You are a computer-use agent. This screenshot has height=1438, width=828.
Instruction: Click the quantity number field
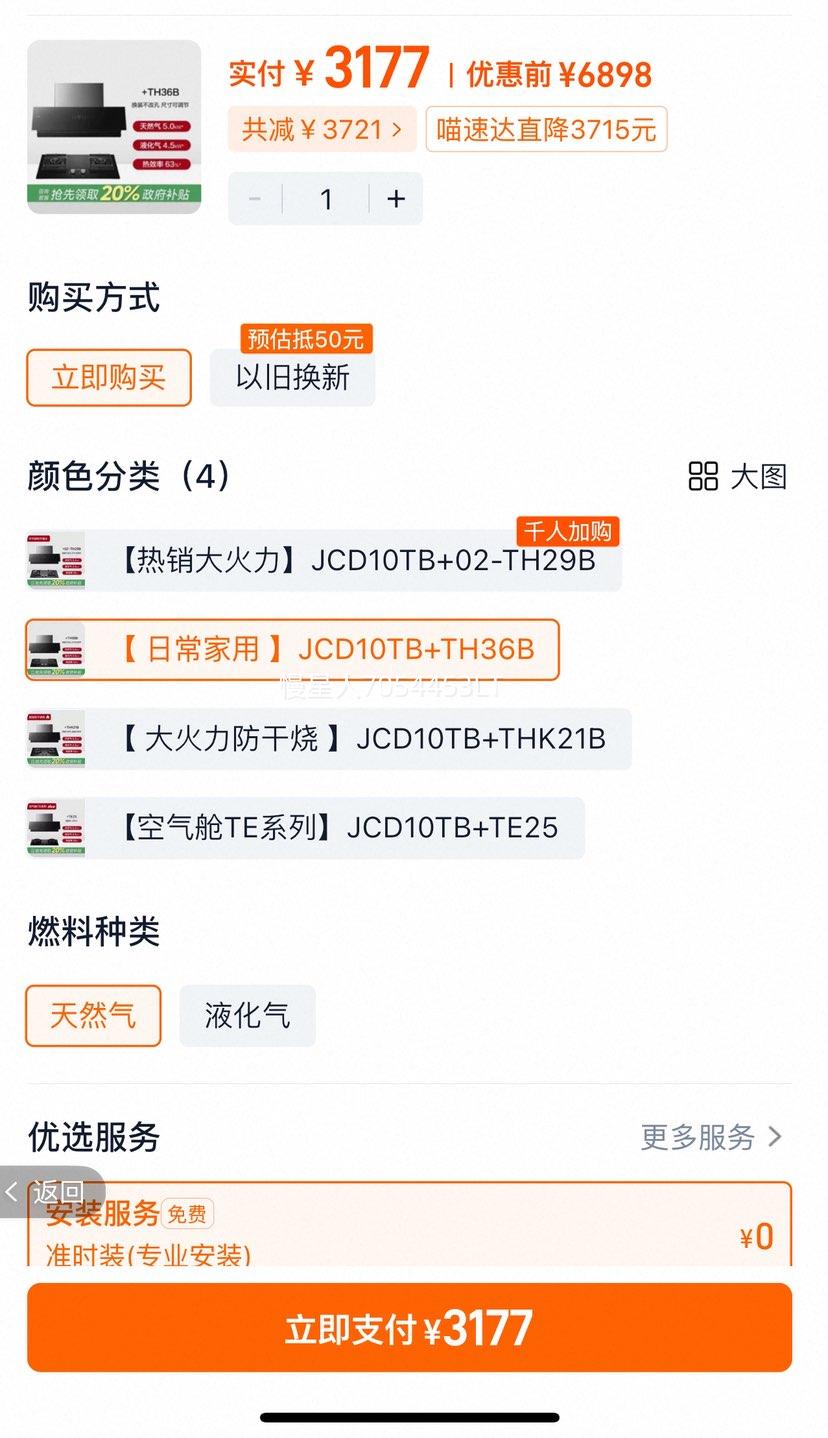[326, 198]
